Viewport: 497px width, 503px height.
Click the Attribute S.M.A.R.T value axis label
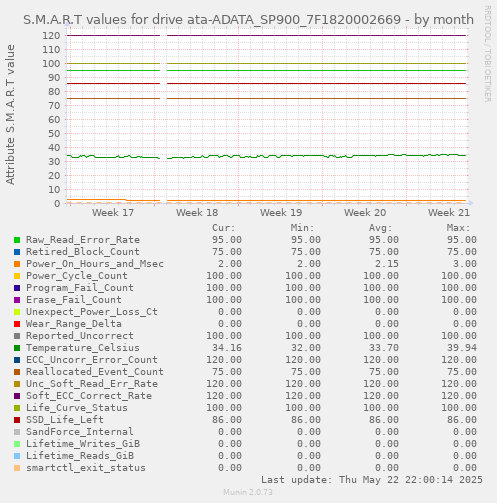pos(10,115)
